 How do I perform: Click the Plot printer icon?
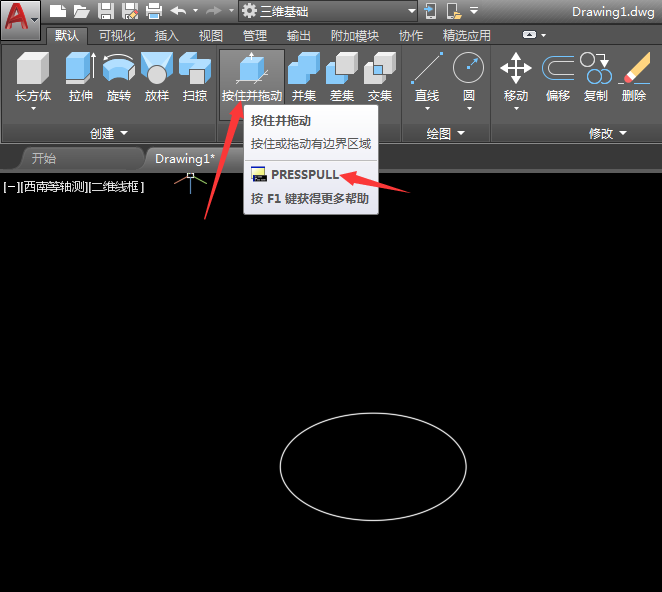coord(154,11)
